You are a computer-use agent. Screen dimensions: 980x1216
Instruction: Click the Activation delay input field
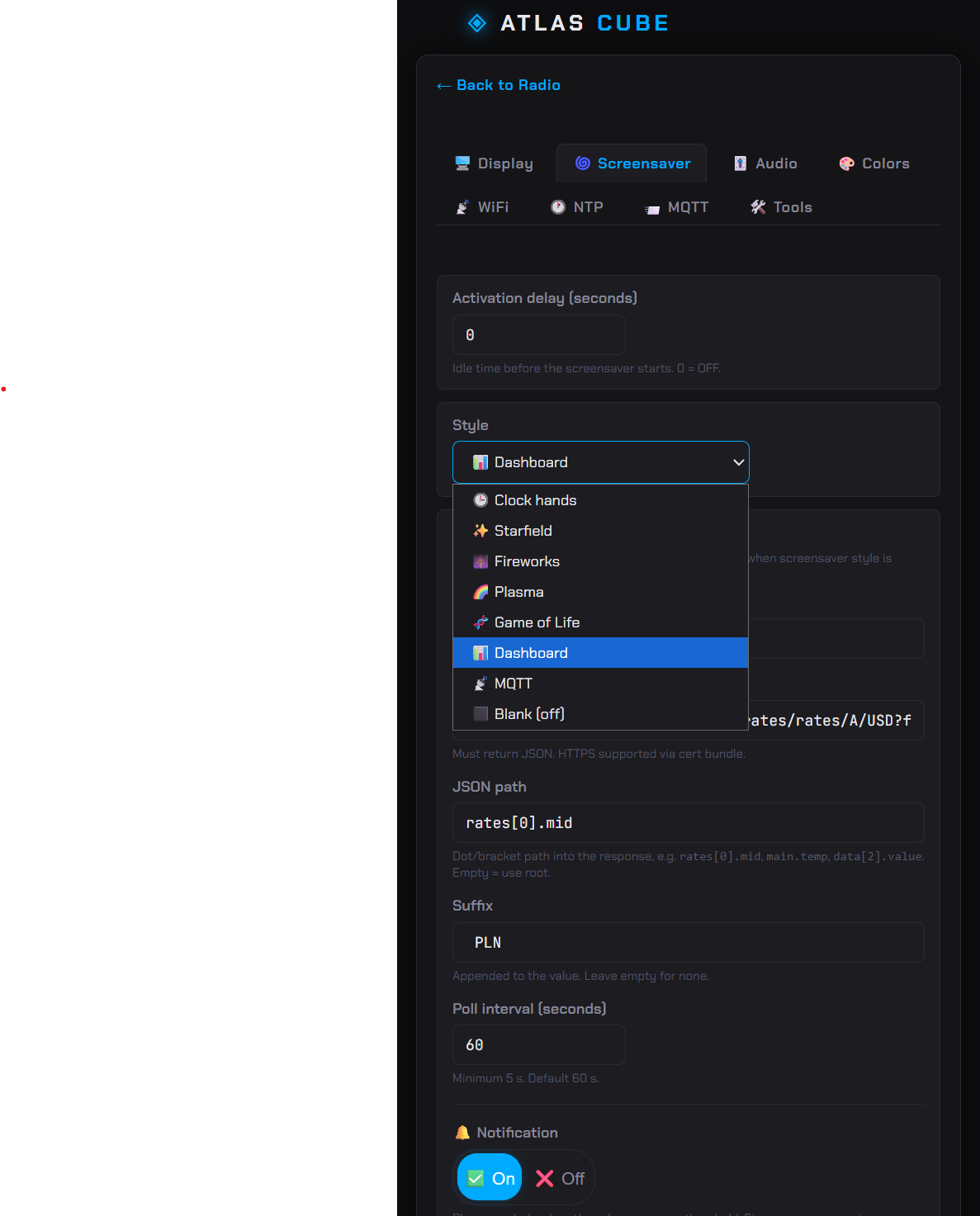click(539, 335)
